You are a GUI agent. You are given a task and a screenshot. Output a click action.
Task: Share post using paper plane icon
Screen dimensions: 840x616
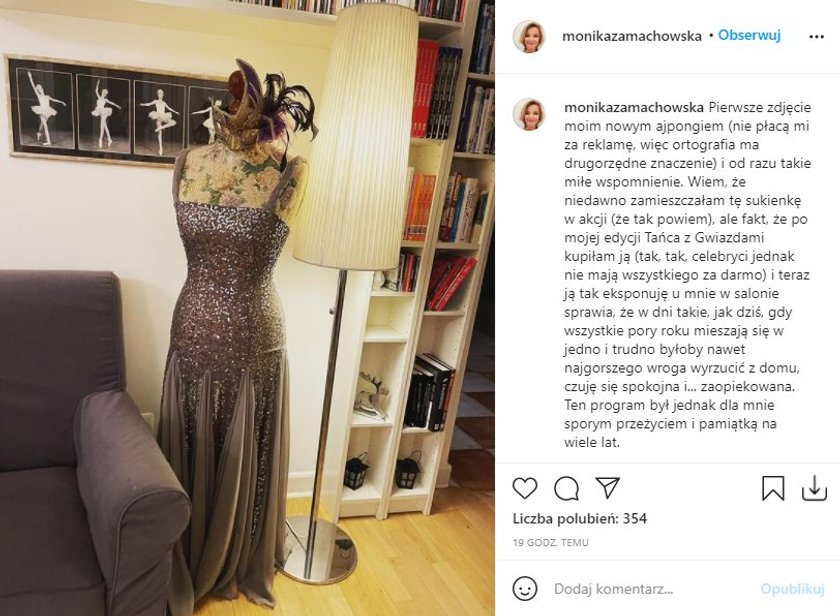pyautogui.click(x=608, y=487)
